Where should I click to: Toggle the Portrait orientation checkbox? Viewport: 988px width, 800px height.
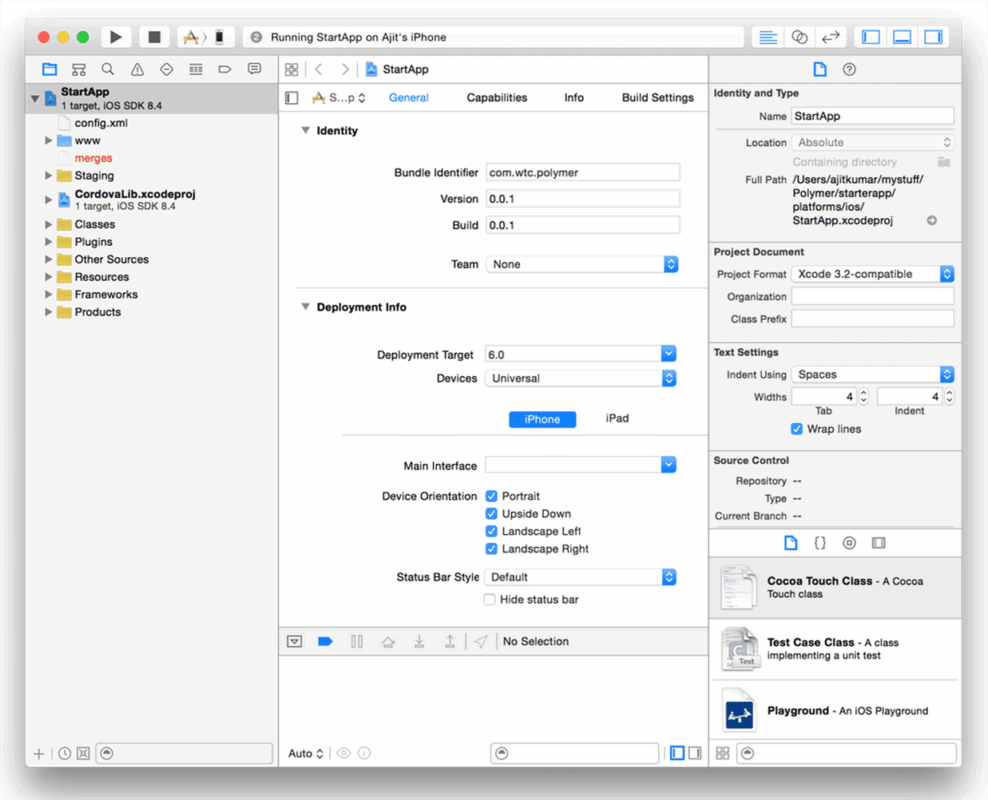coord(491,496)
